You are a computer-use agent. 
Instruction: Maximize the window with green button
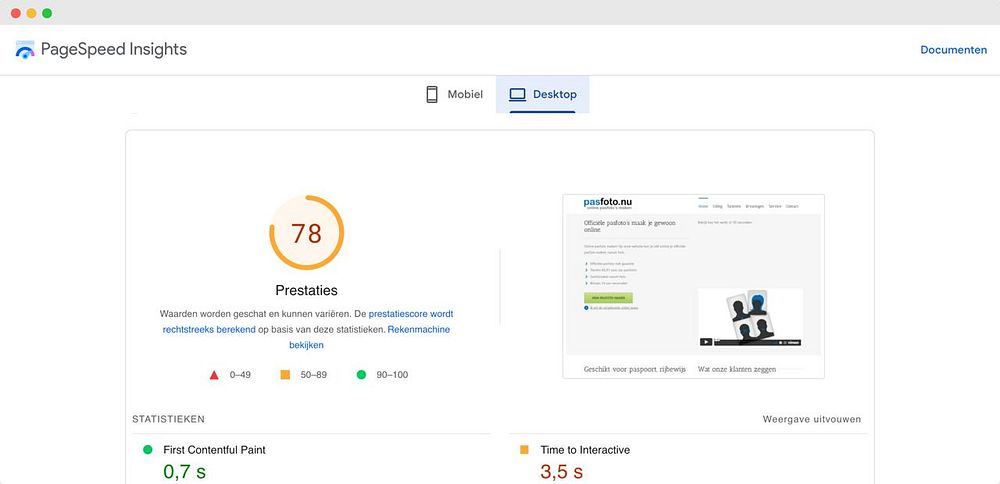click(47, 13)
